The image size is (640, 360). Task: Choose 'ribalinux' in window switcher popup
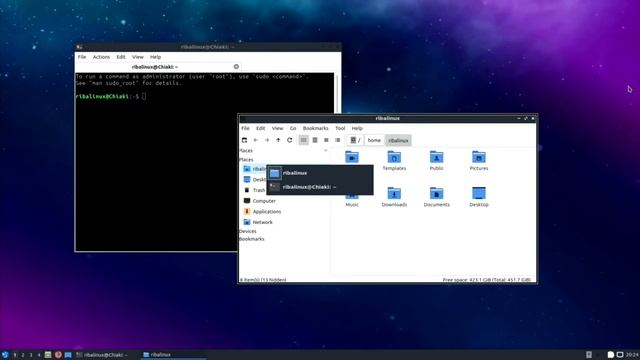(320, 173)
